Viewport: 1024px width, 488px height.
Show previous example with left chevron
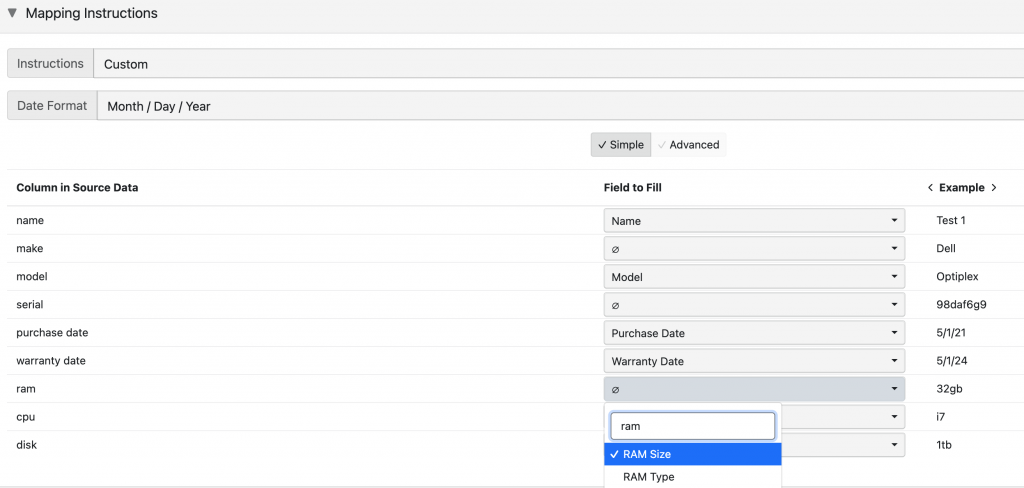click(x=930, y=188)
